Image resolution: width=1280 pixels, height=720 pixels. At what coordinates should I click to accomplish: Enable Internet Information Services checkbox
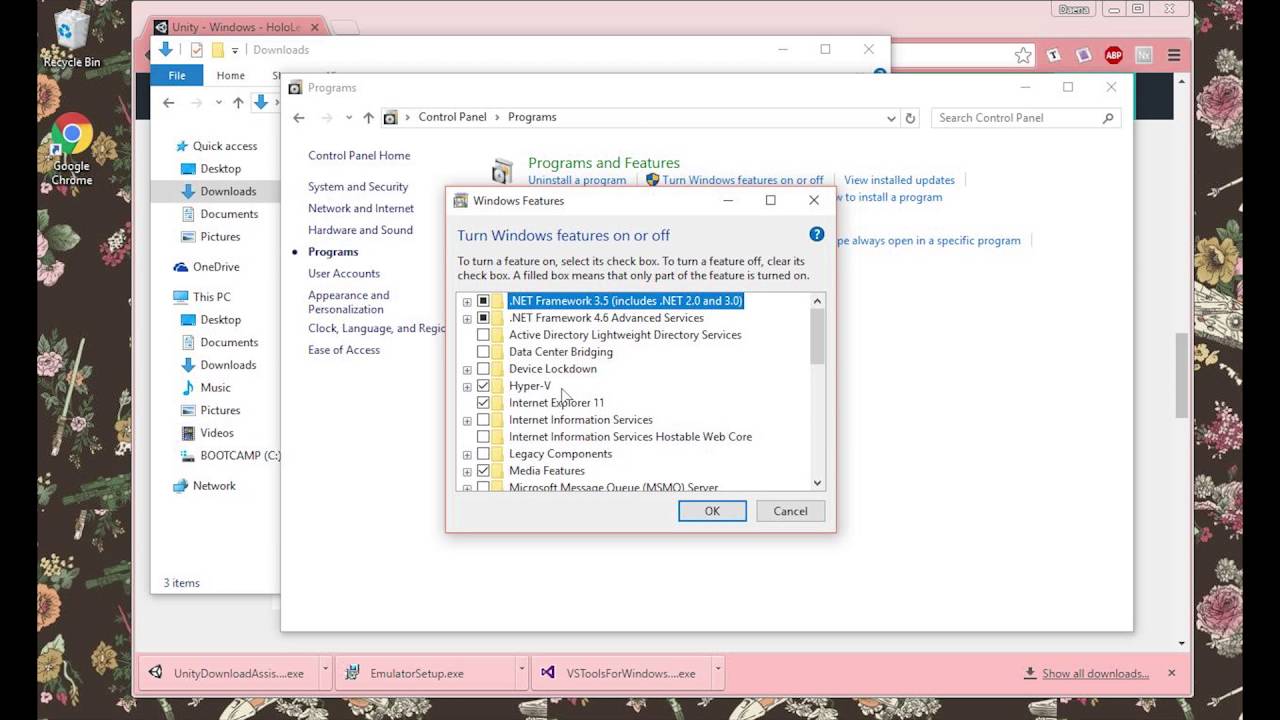click(483, 420)
